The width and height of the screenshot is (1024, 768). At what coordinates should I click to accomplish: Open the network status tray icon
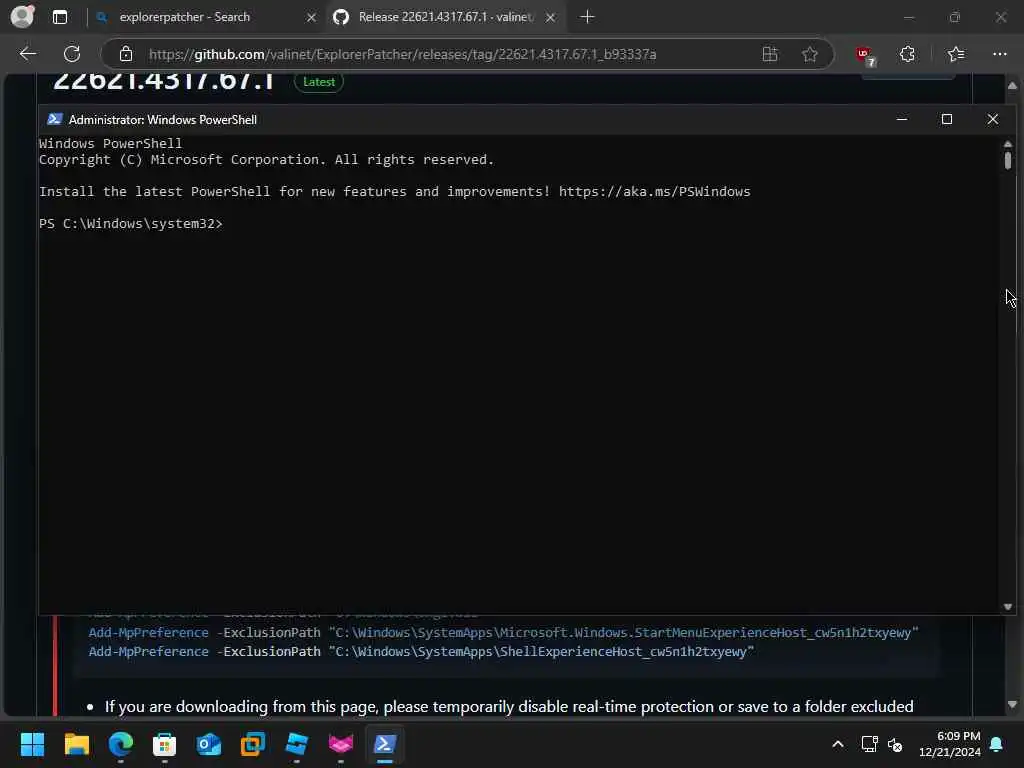(869, 744)
